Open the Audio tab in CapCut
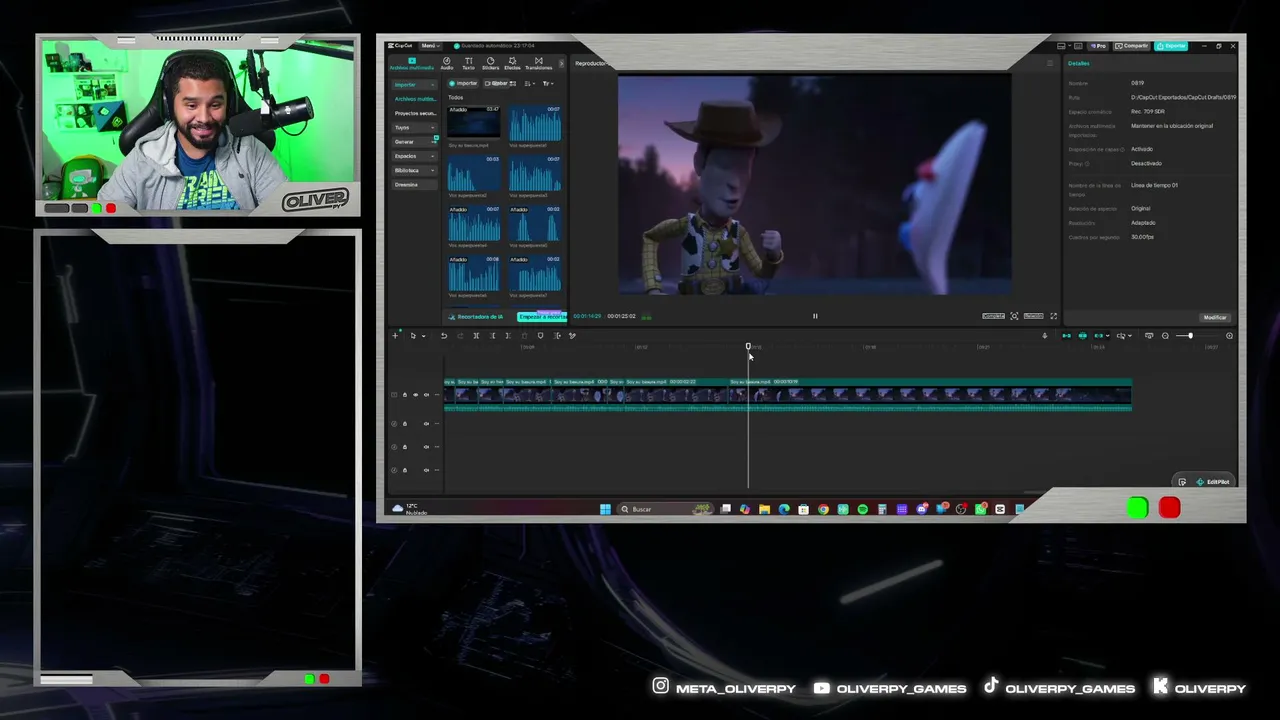 [x=446, y=63]
